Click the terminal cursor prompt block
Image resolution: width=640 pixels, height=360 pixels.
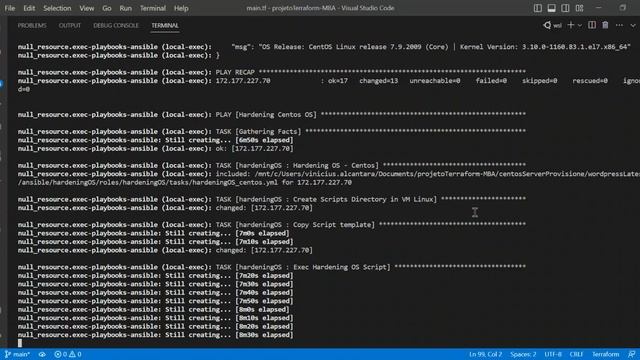coord(20,343)
